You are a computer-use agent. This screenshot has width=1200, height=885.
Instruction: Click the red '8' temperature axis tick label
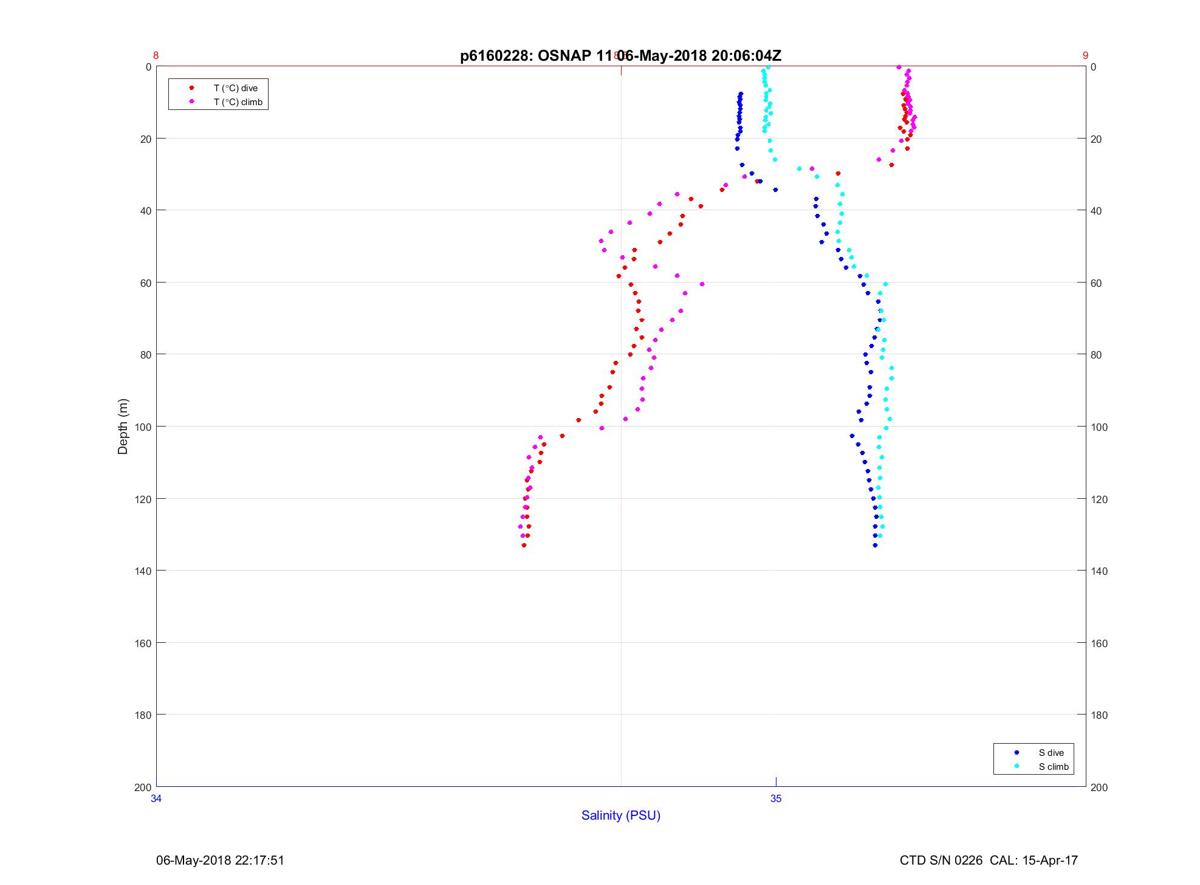point(156,56)
